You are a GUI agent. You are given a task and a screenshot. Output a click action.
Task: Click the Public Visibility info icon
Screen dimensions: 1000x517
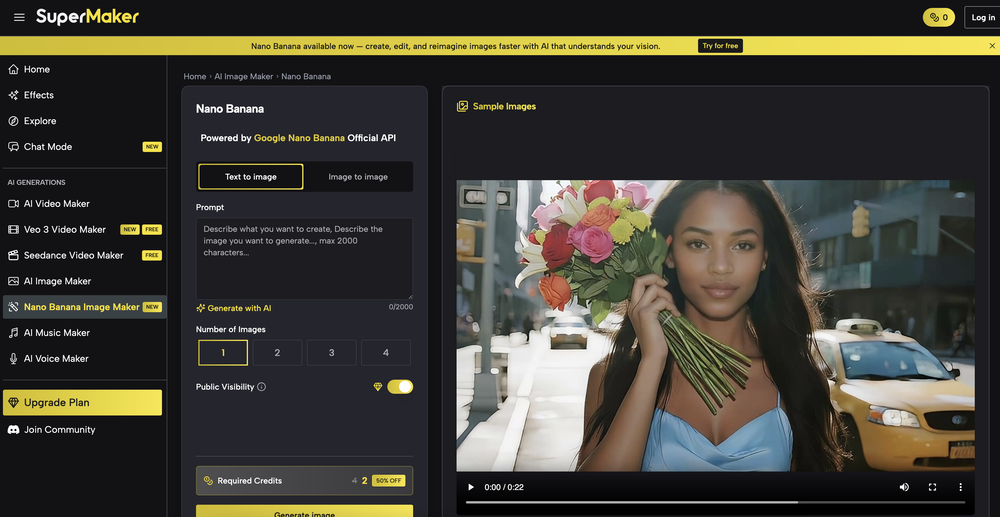click(x=262, y=387)
